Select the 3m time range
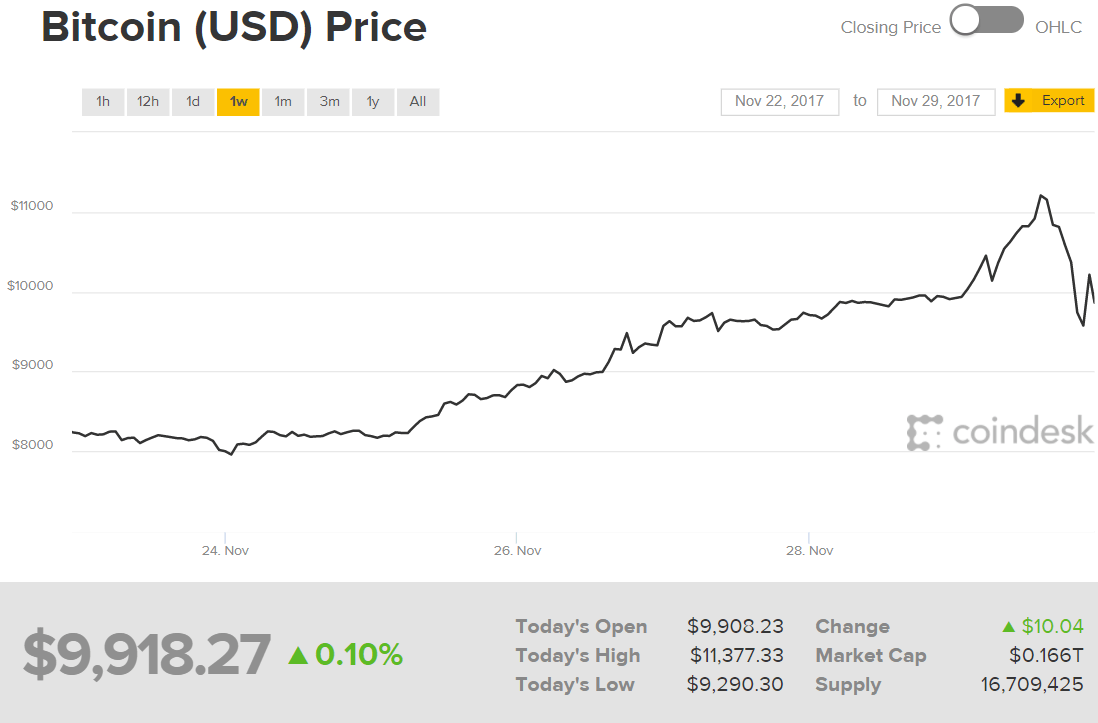The image size is (1098, 723). coord(328,101)
